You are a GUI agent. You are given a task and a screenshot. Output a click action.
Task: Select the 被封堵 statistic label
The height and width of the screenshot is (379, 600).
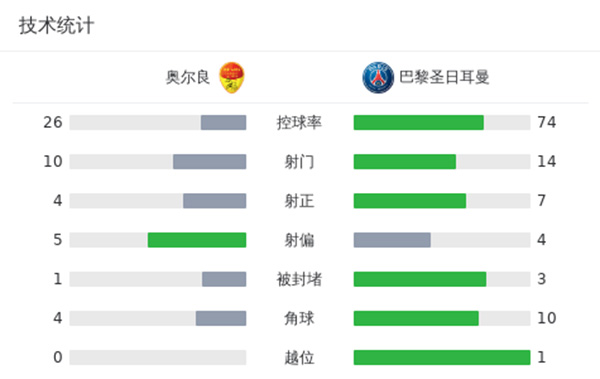(x=299, y=279)
